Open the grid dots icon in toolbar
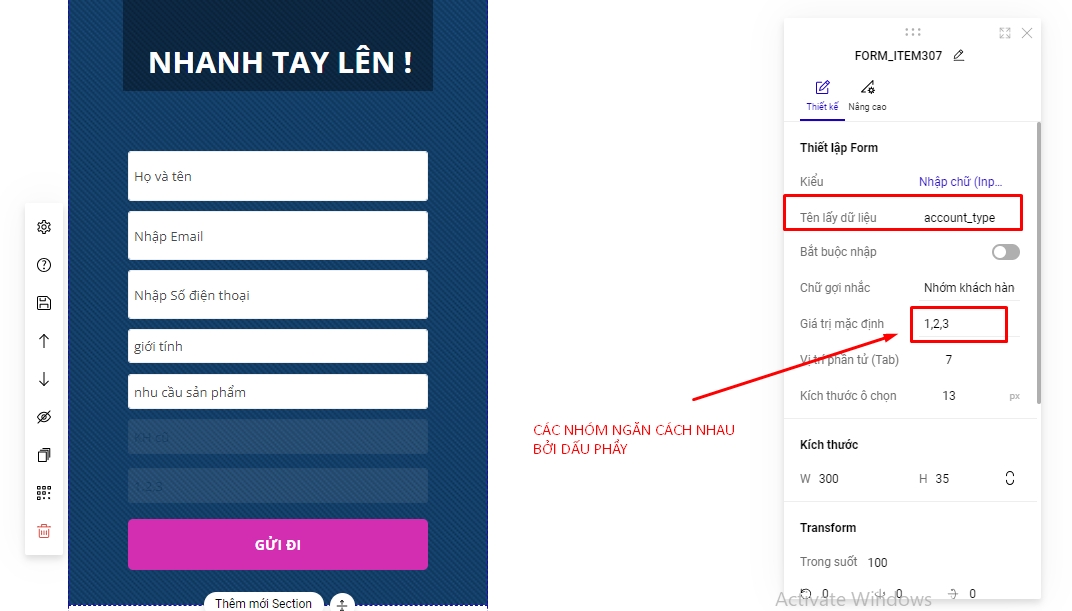1072x611 pixels. coord(44,493)
